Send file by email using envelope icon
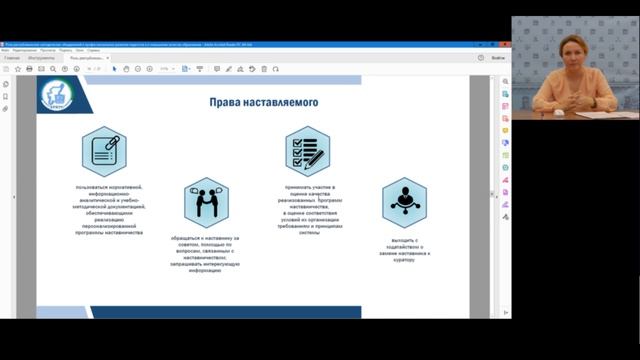This screenshot has height=360, width=640. point(41,69)
